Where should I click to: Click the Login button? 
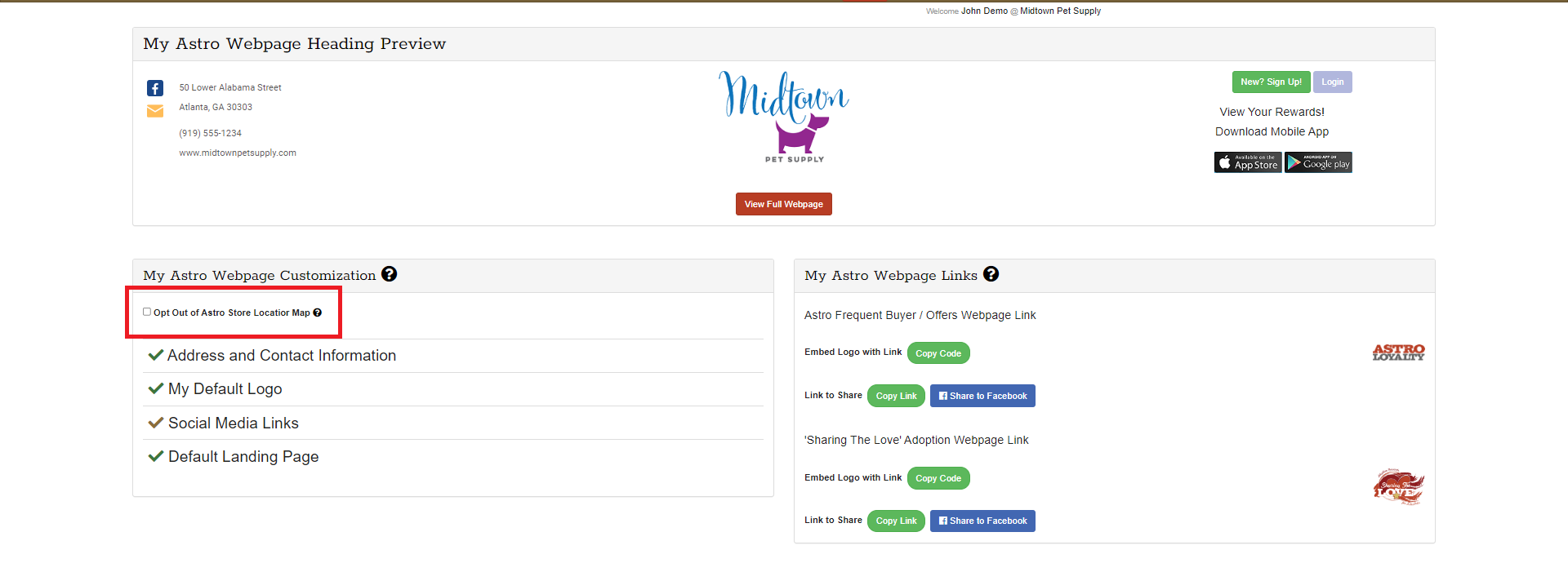[x=1332, y=82]
